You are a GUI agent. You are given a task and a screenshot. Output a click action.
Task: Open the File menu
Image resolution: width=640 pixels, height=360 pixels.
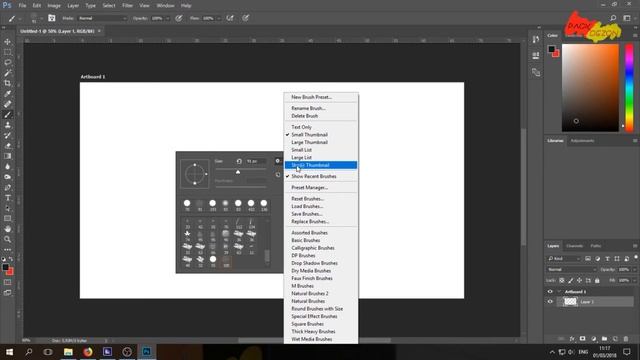click(22, 6)
